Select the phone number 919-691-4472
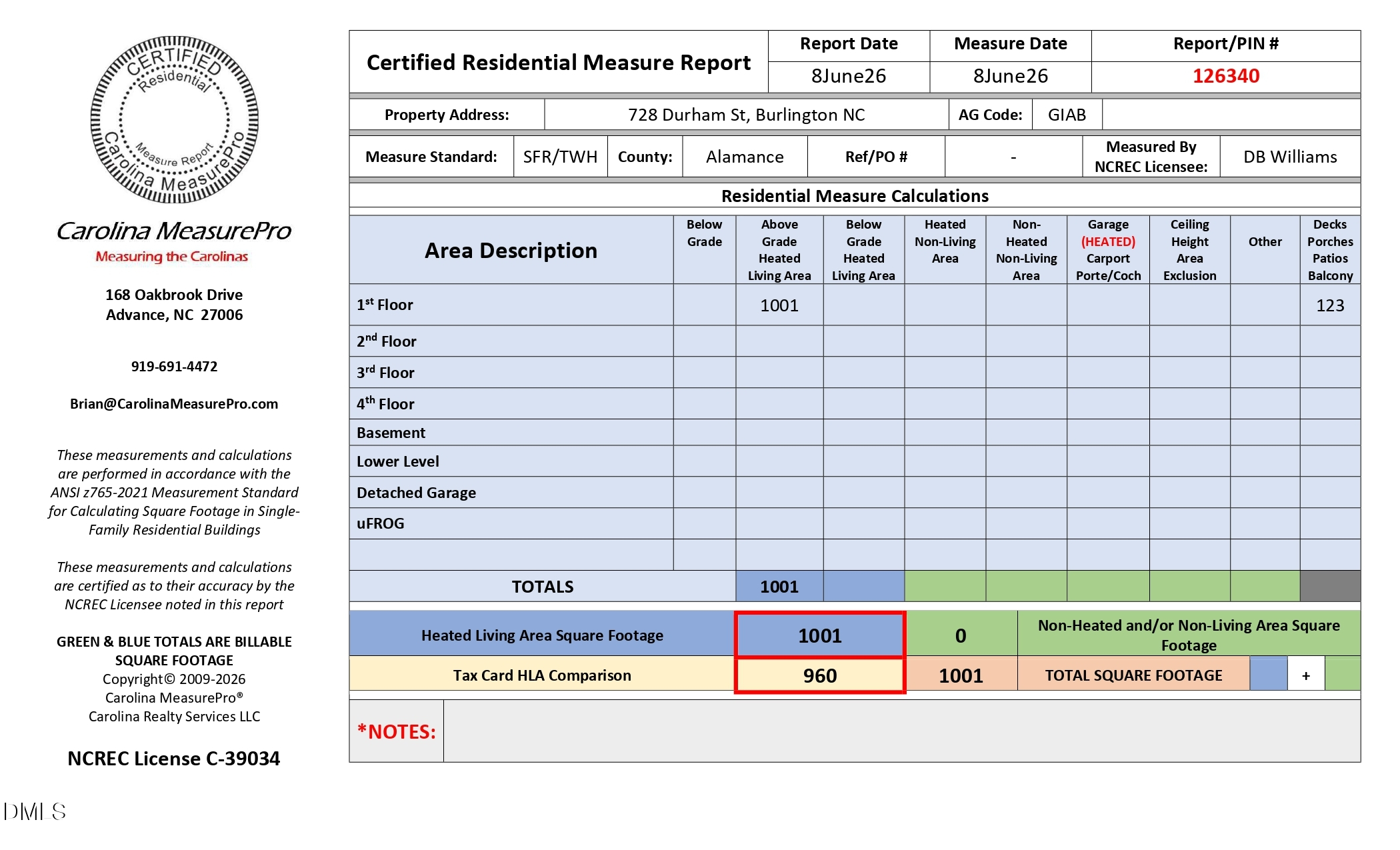The width and height of the screenshot is (1400, 850). tap(174, 366)
